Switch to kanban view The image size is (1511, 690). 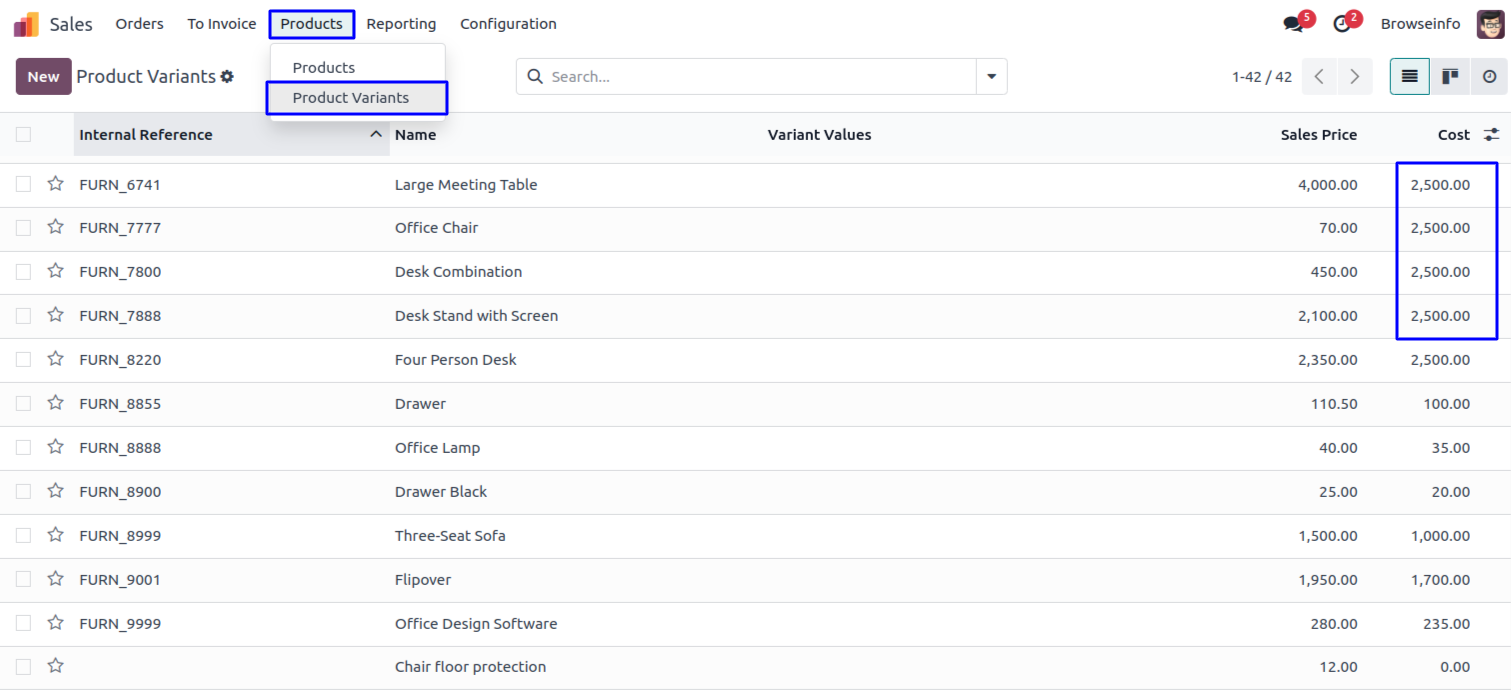pyautogui.click(x=1449, y=77)
